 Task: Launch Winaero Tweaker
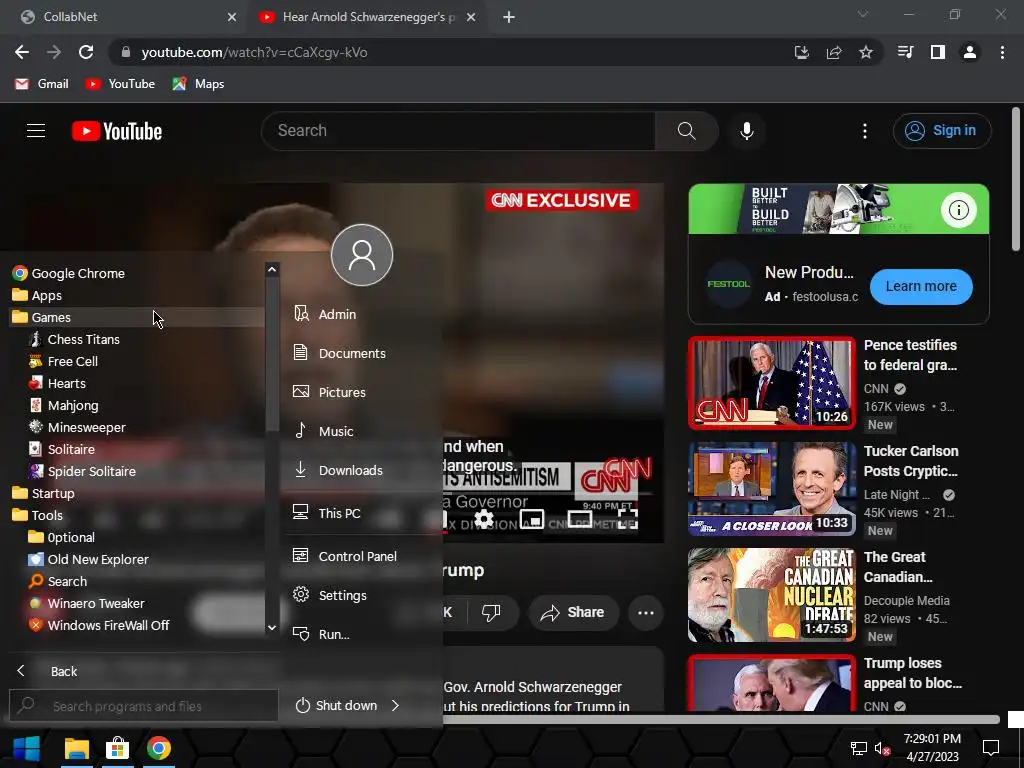pyautogui.click(x=95, y=603)
